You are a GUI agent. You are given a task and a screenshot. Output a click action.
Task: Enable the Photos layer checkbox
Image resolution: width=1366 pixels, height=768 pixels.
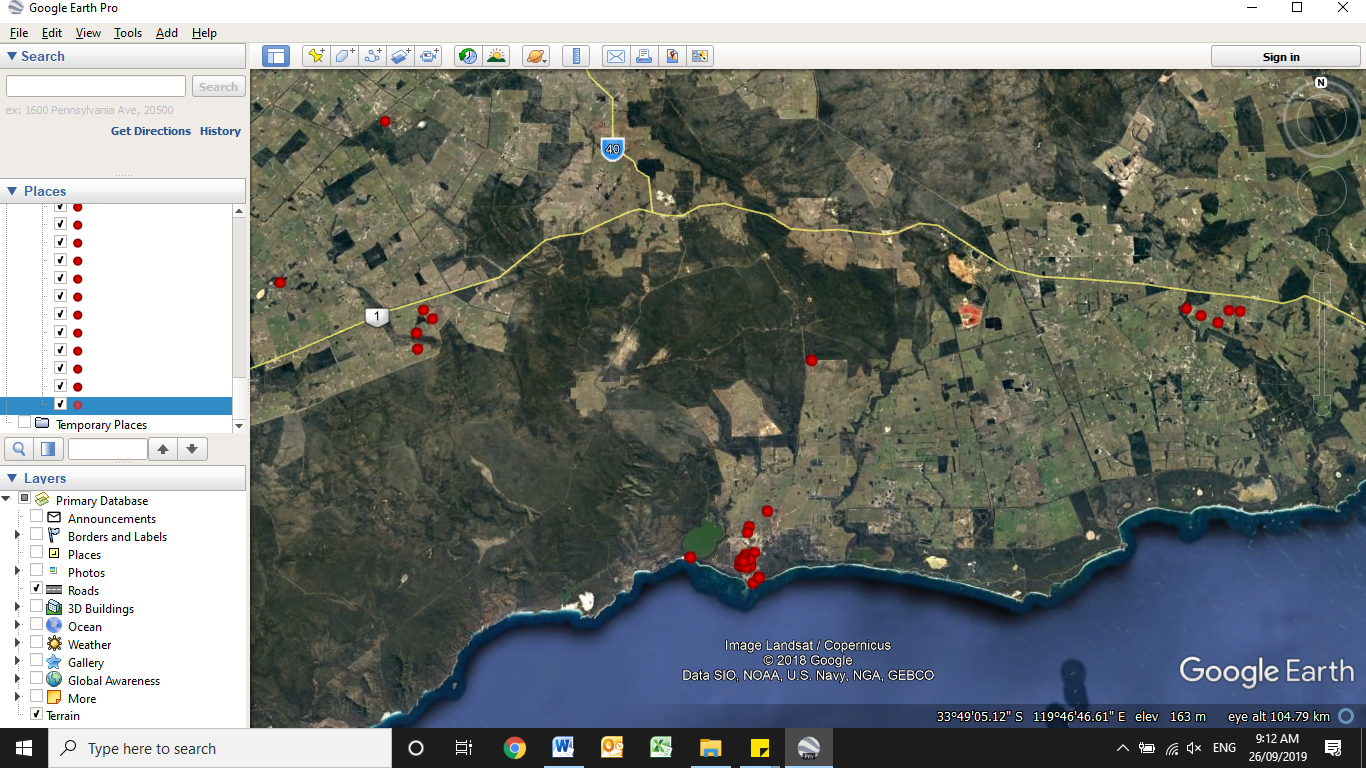pos(37,571)
